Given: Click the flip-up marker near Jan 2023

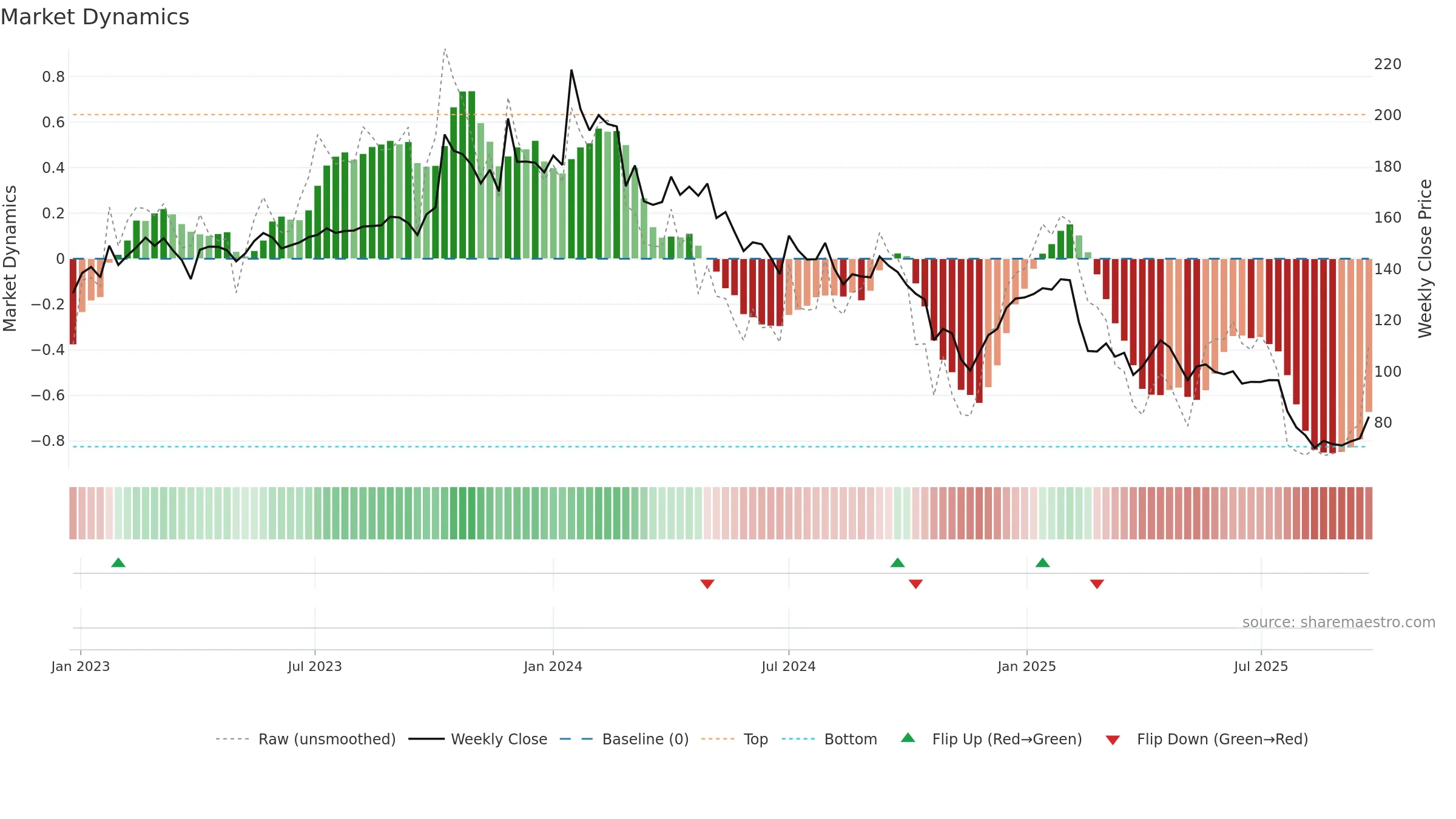Looking at the screenshot, I should (x=118, y=563).
